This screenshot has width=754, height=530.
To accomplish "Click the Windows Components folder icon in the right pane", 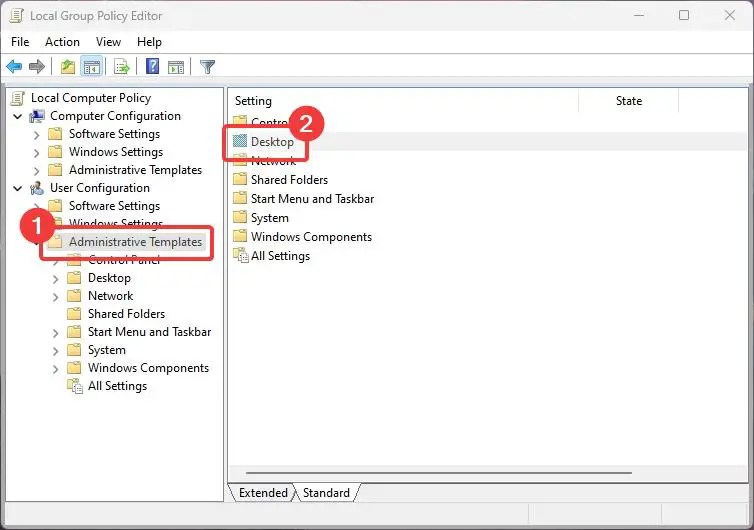I will click(240, 236).
